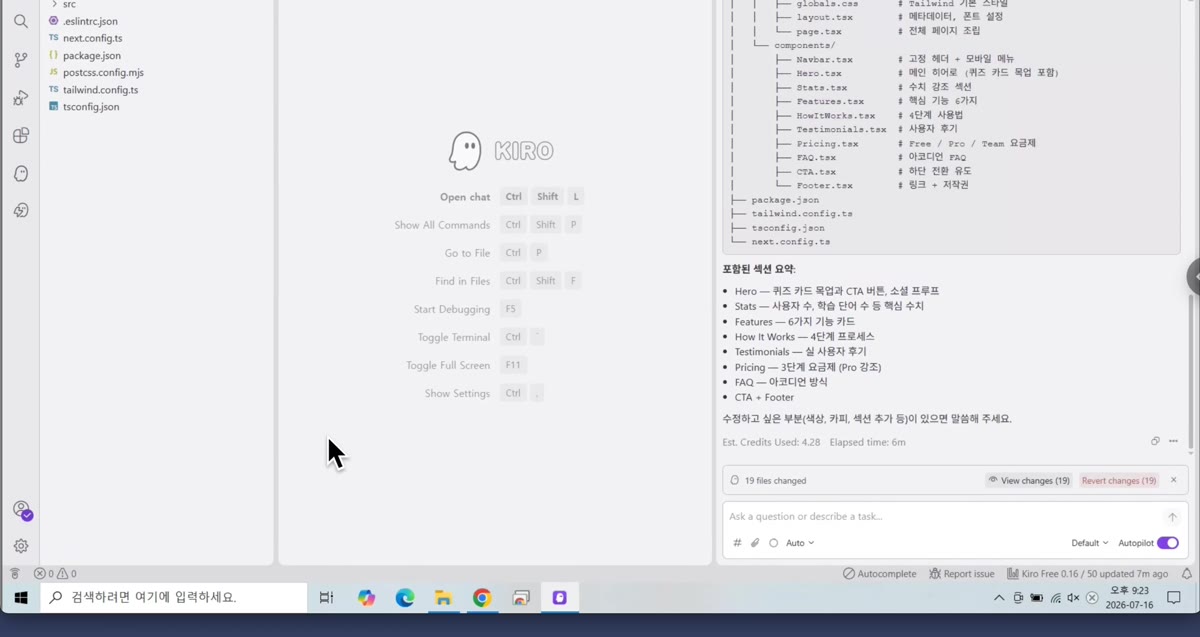Click the copy response icon
This screenshot has width=1200, height=637.
click(x=1155, y=441)
